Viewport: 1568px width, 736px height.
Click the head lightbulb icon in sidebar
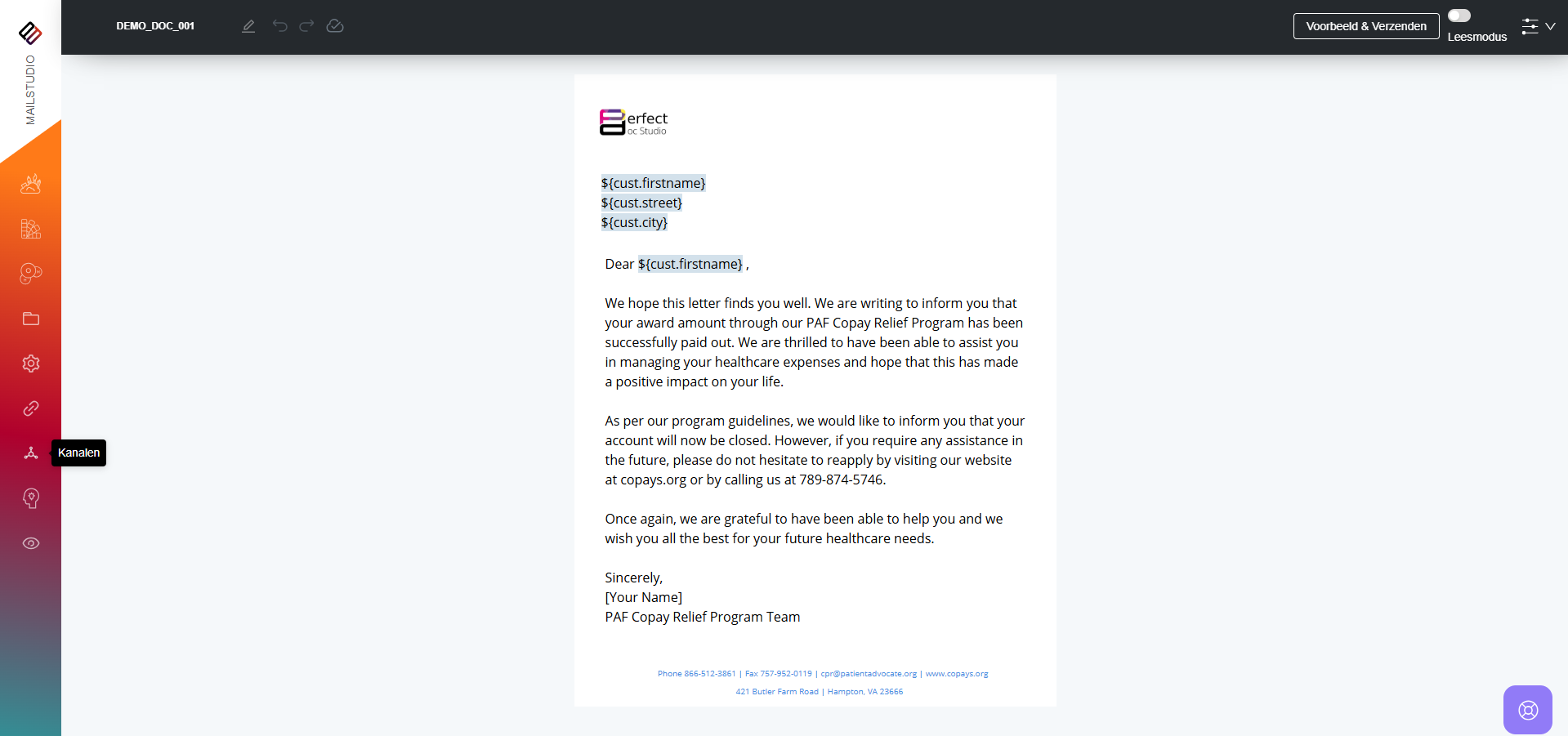[31, 498]
